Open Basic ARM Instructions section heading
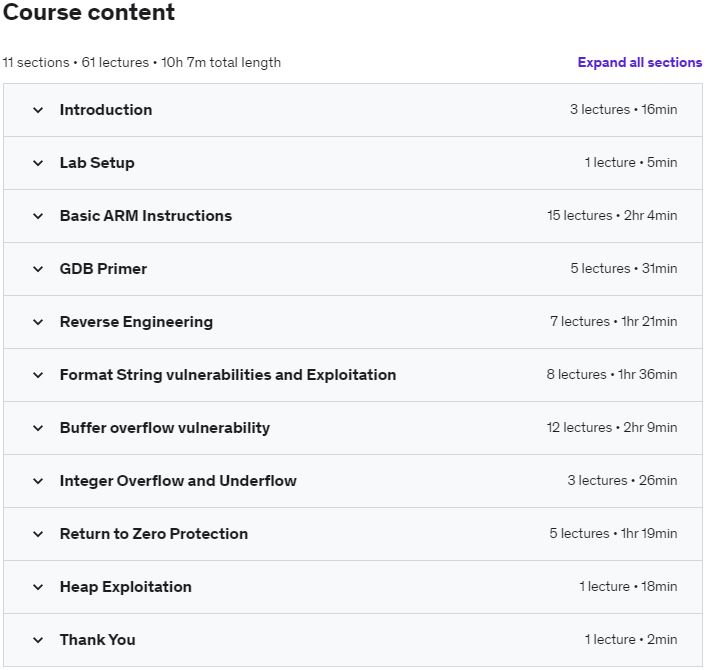 tap(146, 216)
